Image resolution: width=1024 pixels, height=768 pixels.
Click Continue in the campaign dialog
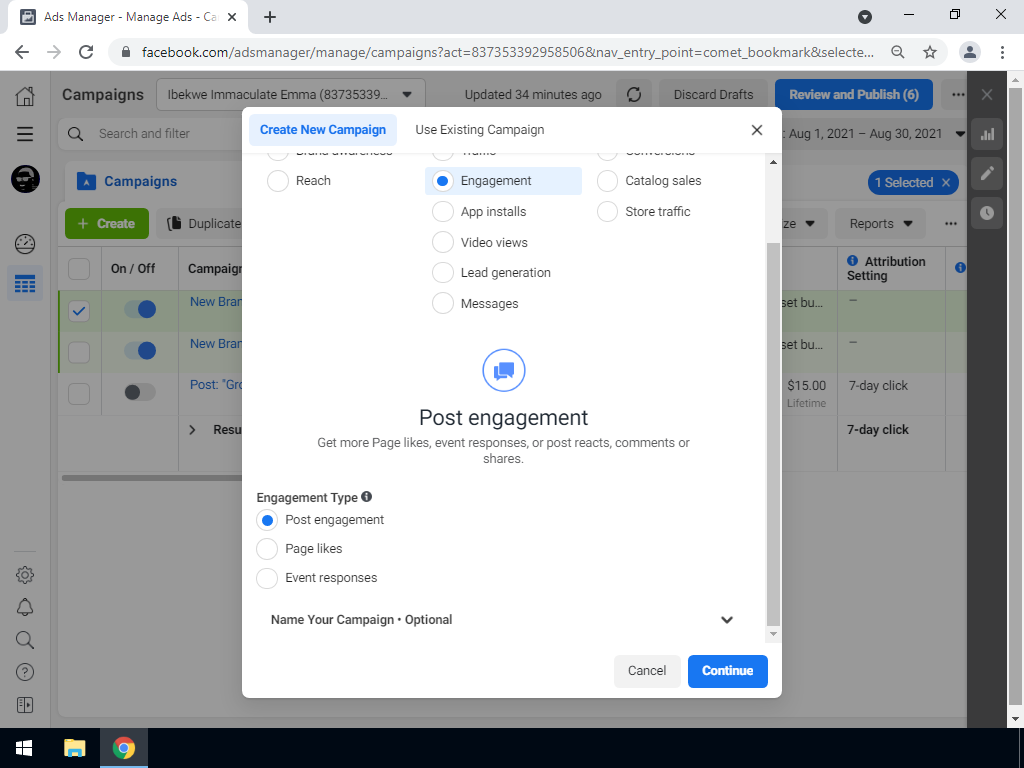pyautogui.click(x=728, y=671)
